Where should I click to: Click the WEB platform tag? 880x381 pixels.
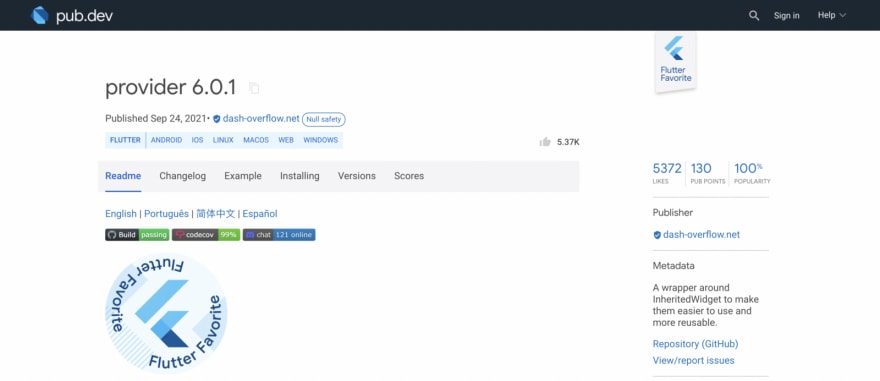click(x=286, y=140)
